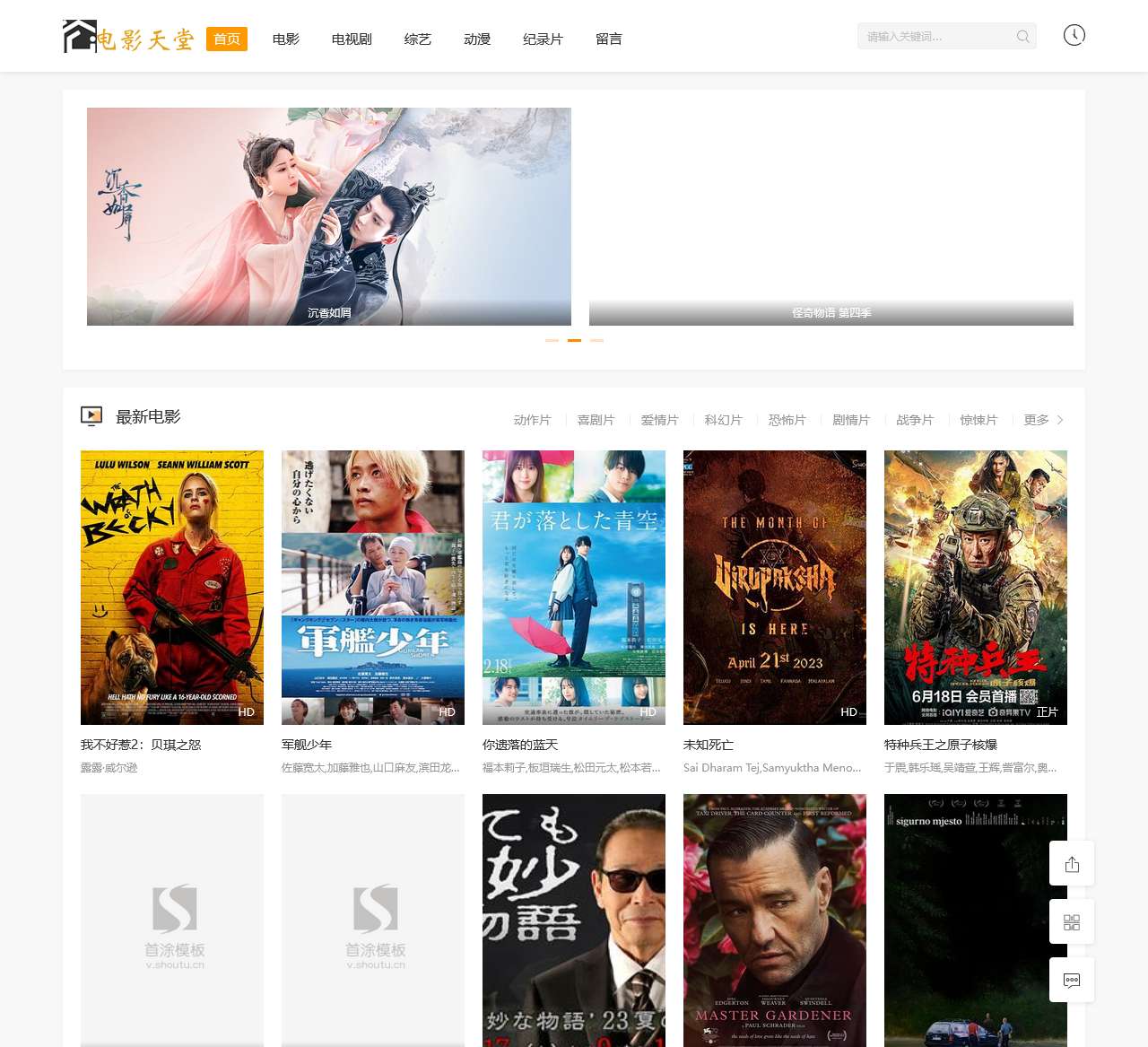Open the message bubble floating button
The image size is (1148, 1047).
point(1072,980)
